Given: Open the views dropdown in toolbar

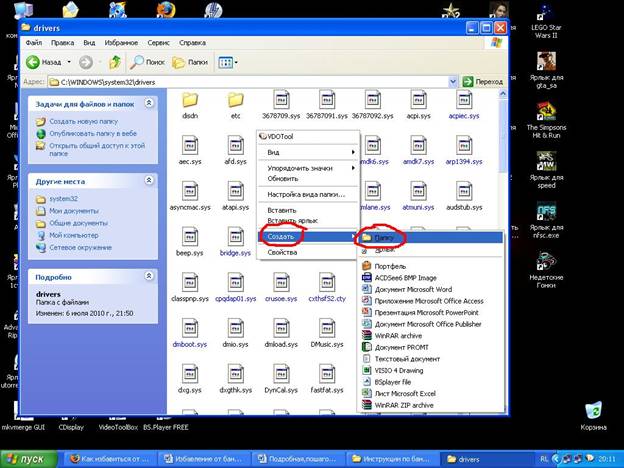Looking at the screenshot, I should pyautogui.click(x=228, y=62).
